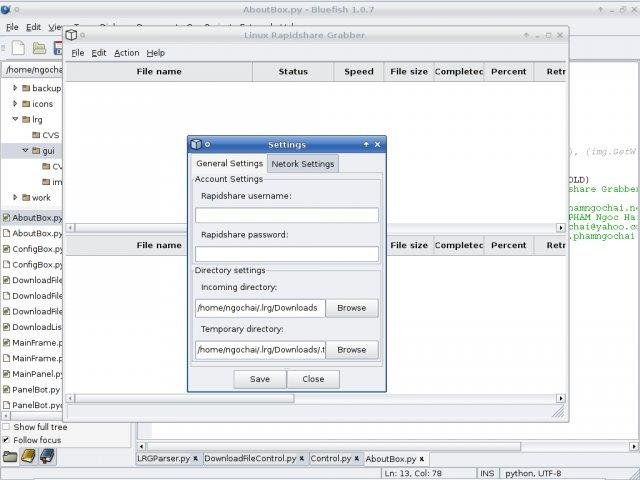Screen dimensions: 640x480
Task: Select the CVS folder under lrg
Action: click(46, 135)
